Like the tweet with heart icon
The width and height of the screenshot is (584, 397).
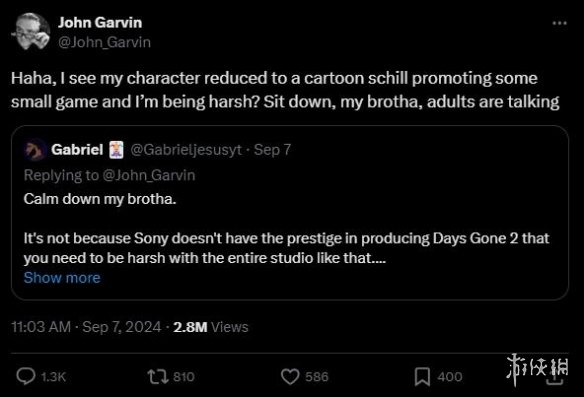click(x=290, y=377)
